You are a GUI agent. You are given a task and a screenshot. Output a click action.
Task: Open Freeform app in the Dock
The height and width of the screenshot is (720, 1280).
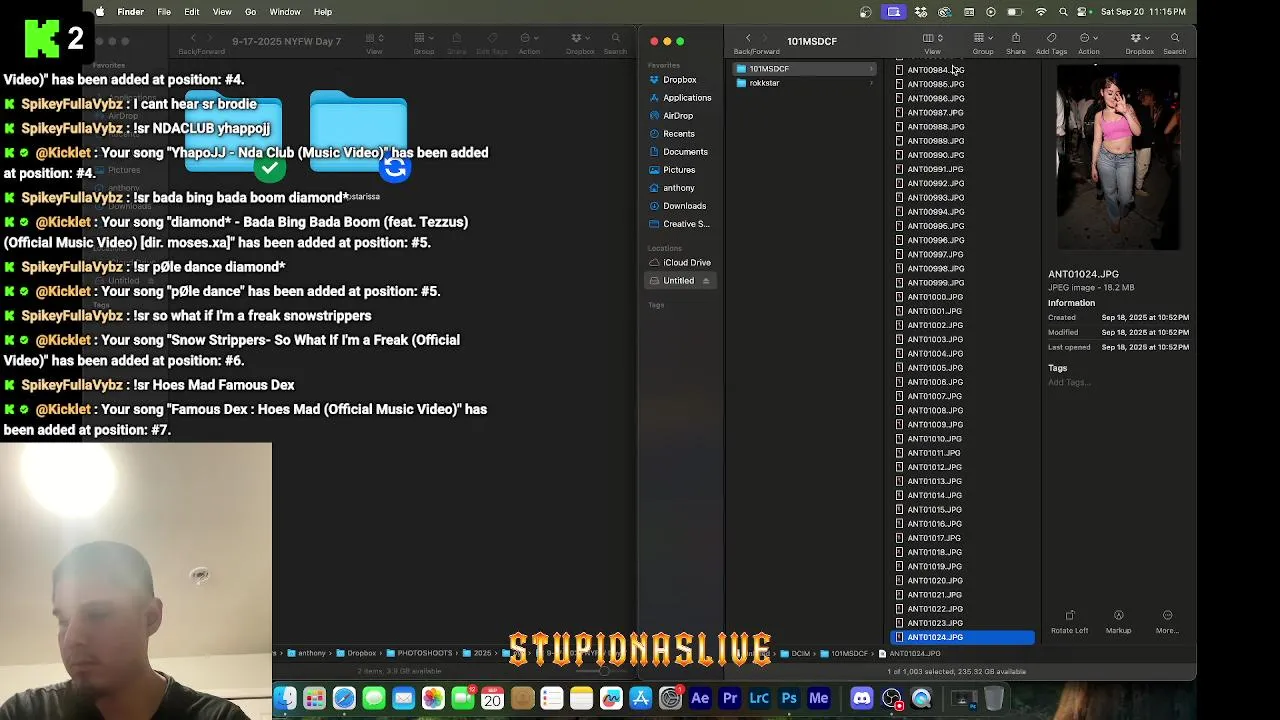[611, 698]
